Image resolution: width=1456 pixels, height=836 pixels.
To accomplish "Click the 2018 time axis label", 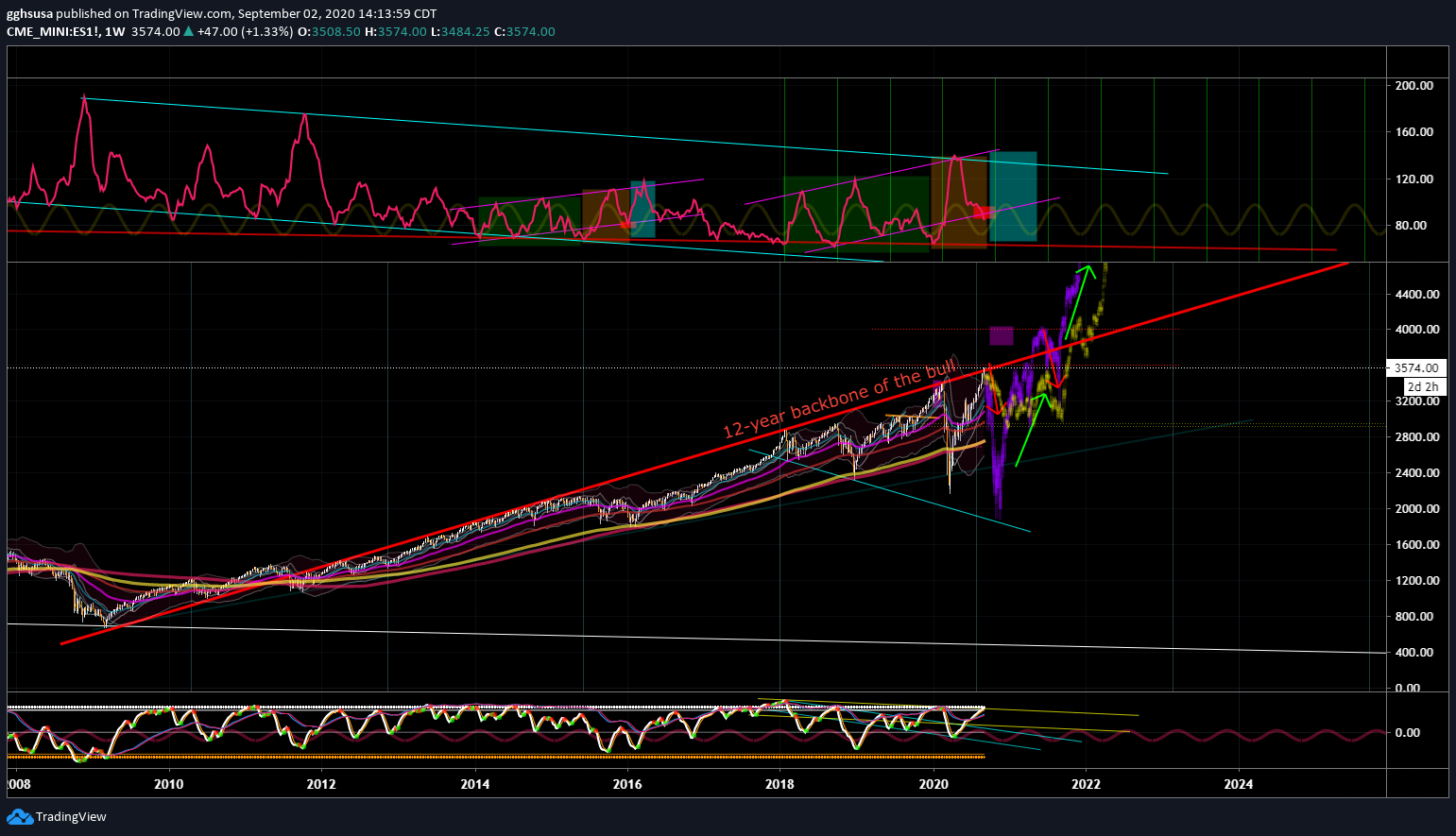I will [x=779, y=784].
